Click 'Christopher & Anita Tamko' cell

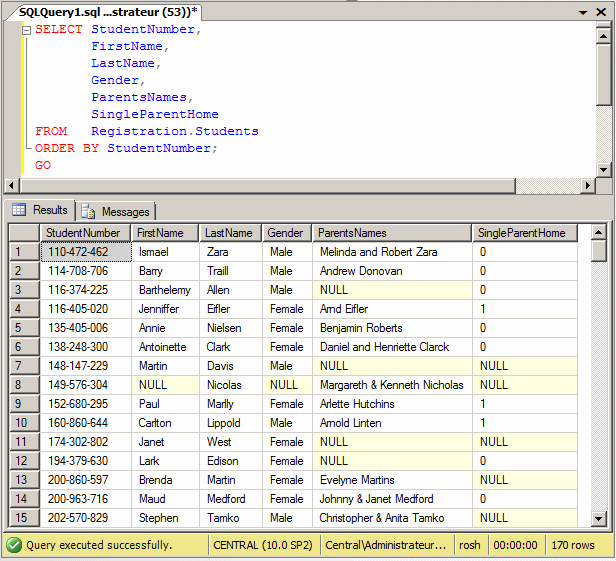click(392, 518)
